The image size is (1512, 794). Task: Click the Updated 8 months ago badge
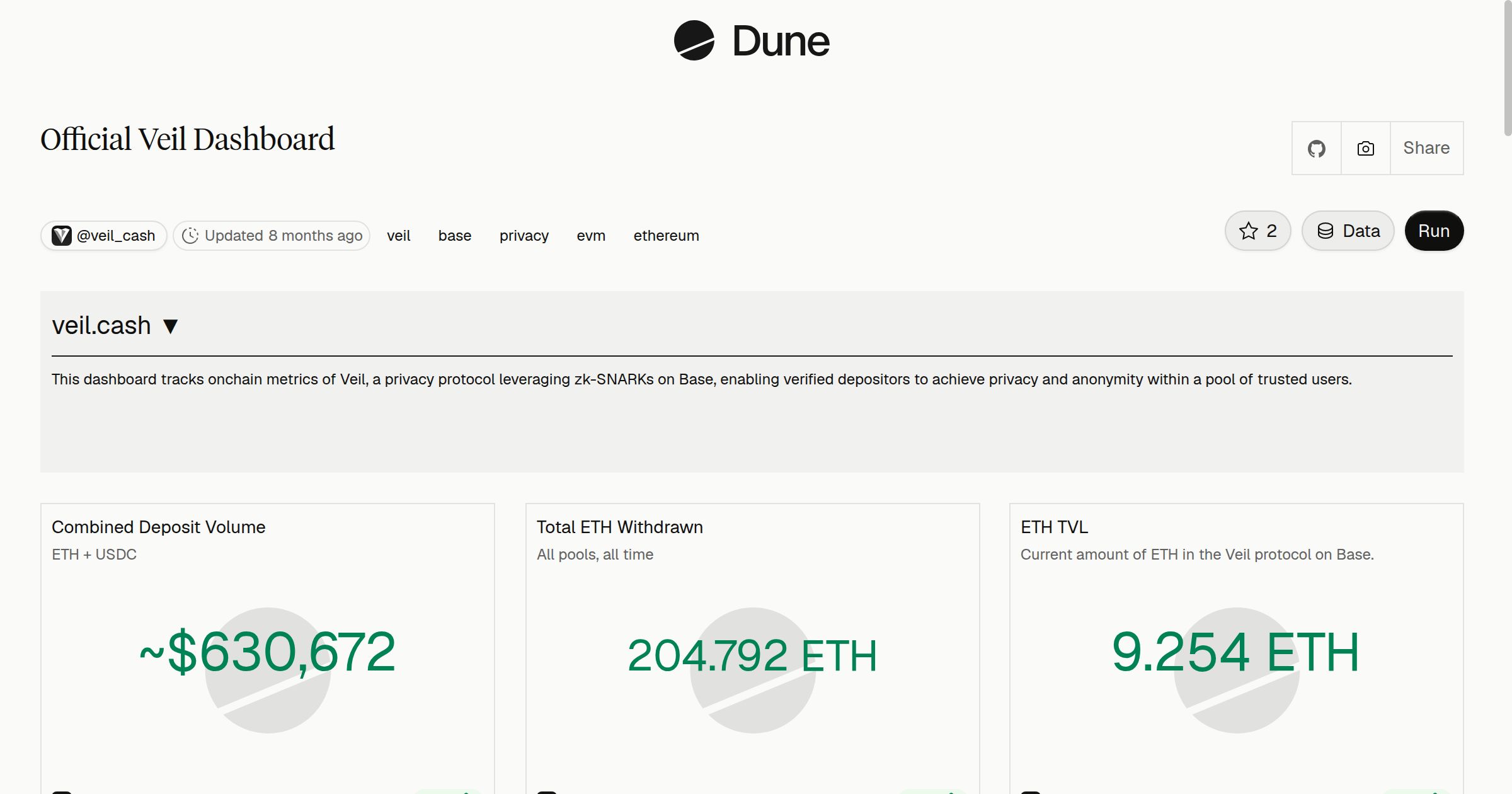pos(272,236)
